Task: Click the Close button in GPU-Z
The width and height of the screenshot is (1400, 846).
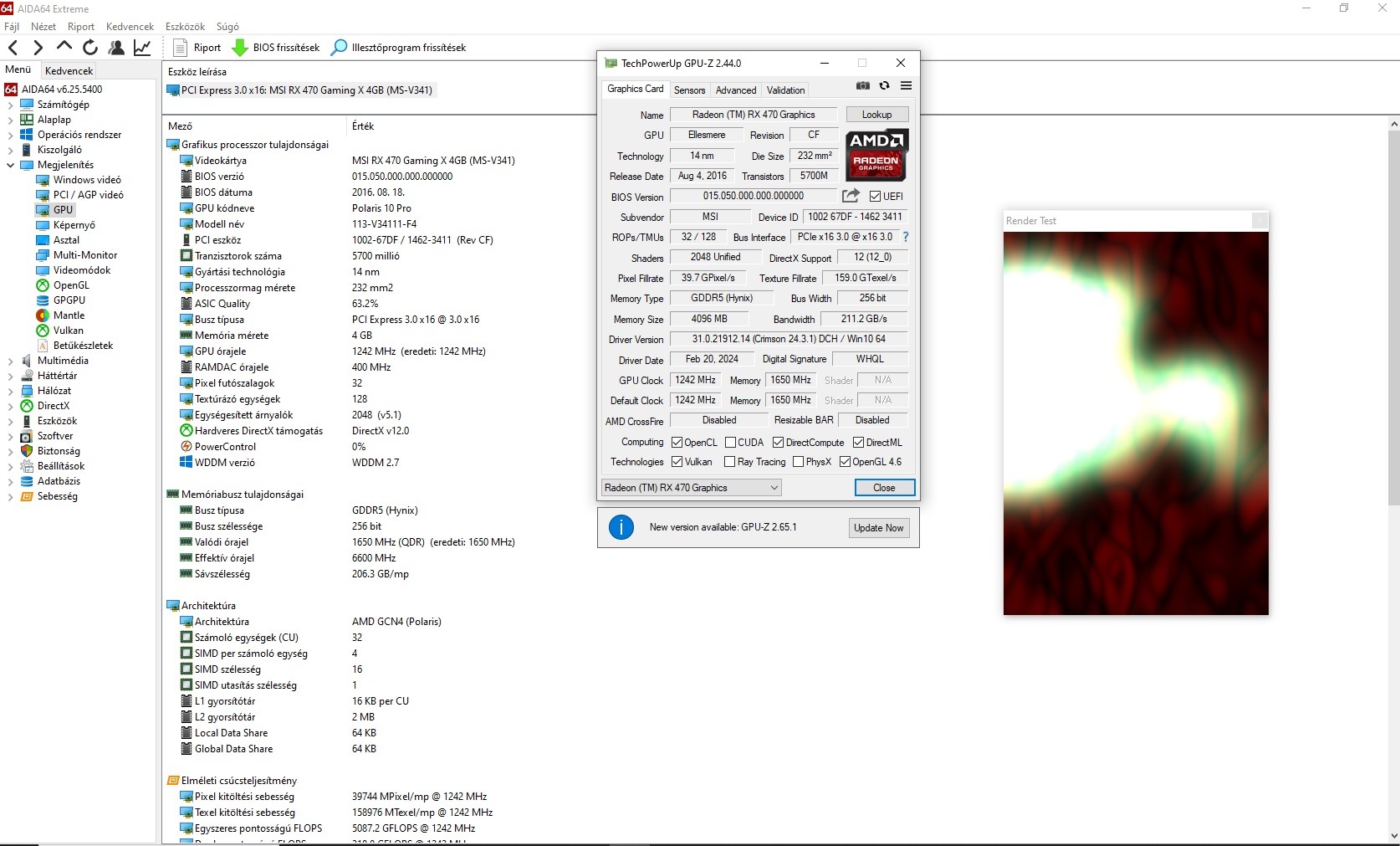Action: [885, 488]
